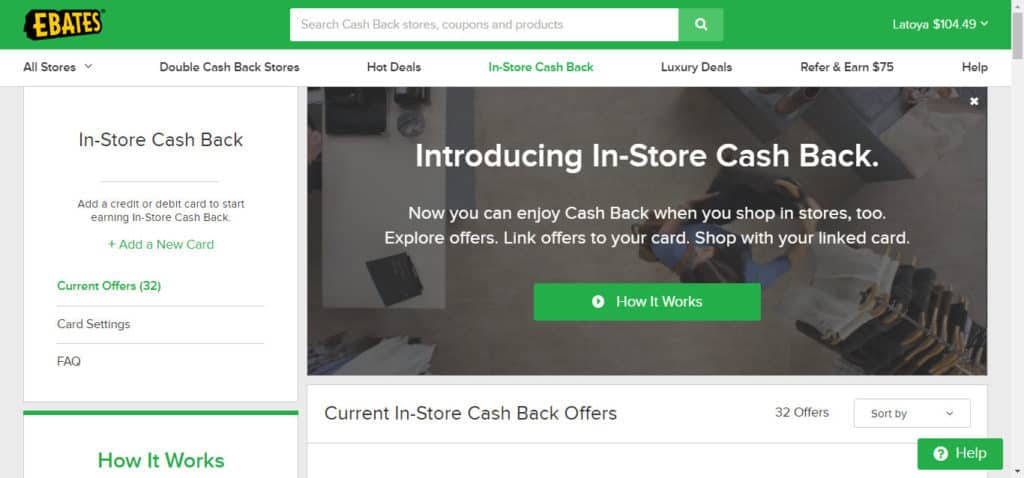Open the Sort by dropdown

click(x=912, y=413)
